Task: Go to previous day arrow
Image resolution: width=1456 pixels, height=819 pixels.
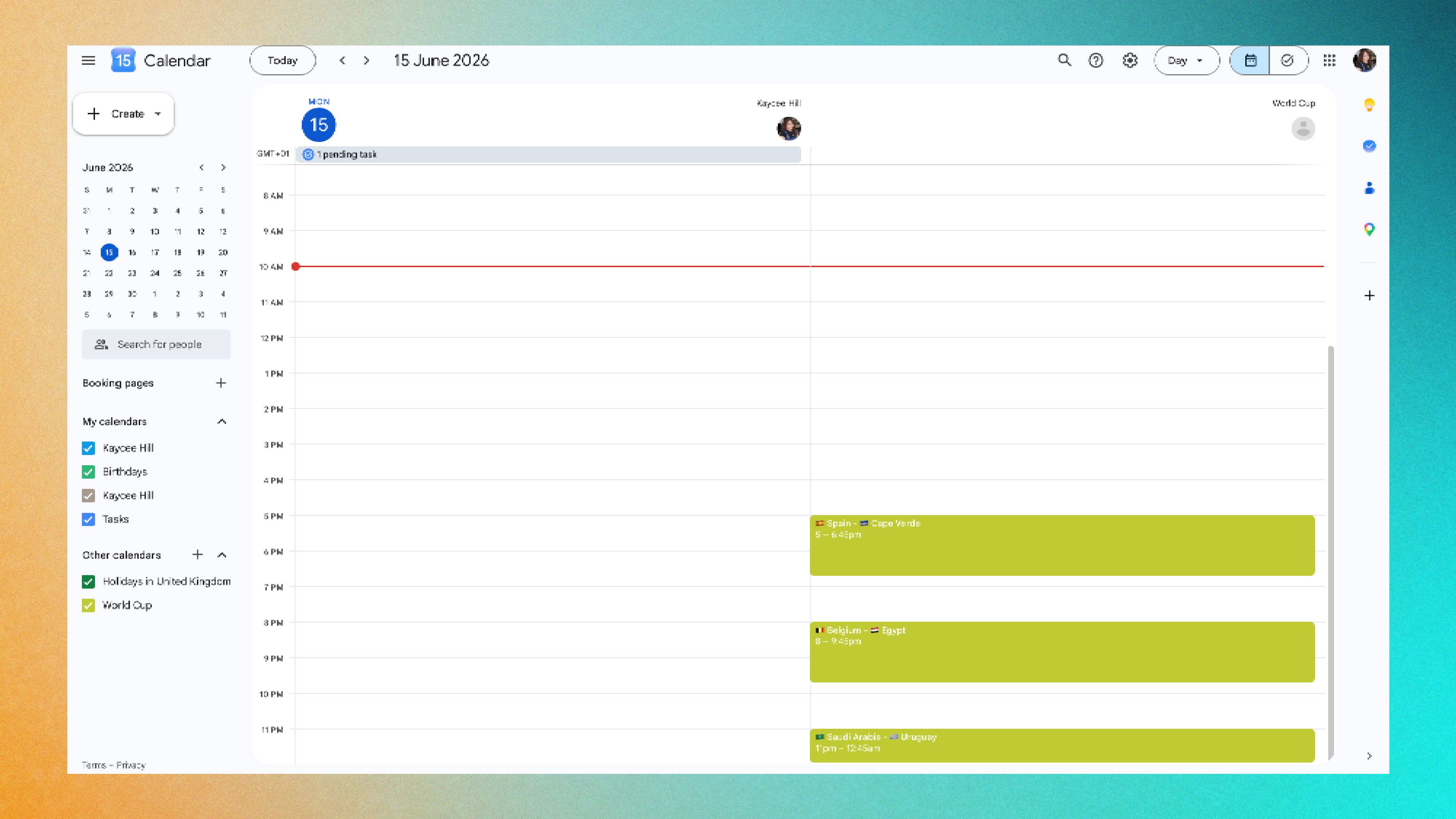Action: pyautogui.click(x=343, y=60)
